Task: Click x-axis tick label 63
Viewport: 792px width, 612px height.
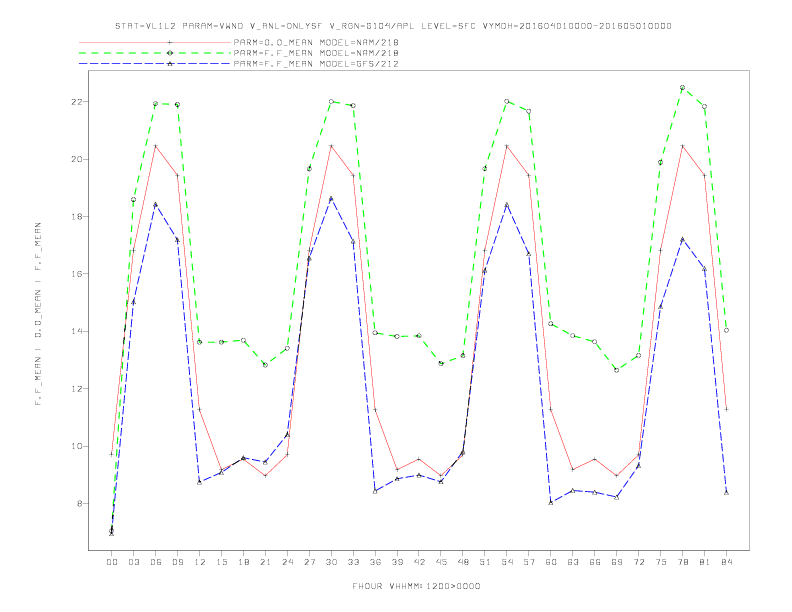Action: coord(573,562)
